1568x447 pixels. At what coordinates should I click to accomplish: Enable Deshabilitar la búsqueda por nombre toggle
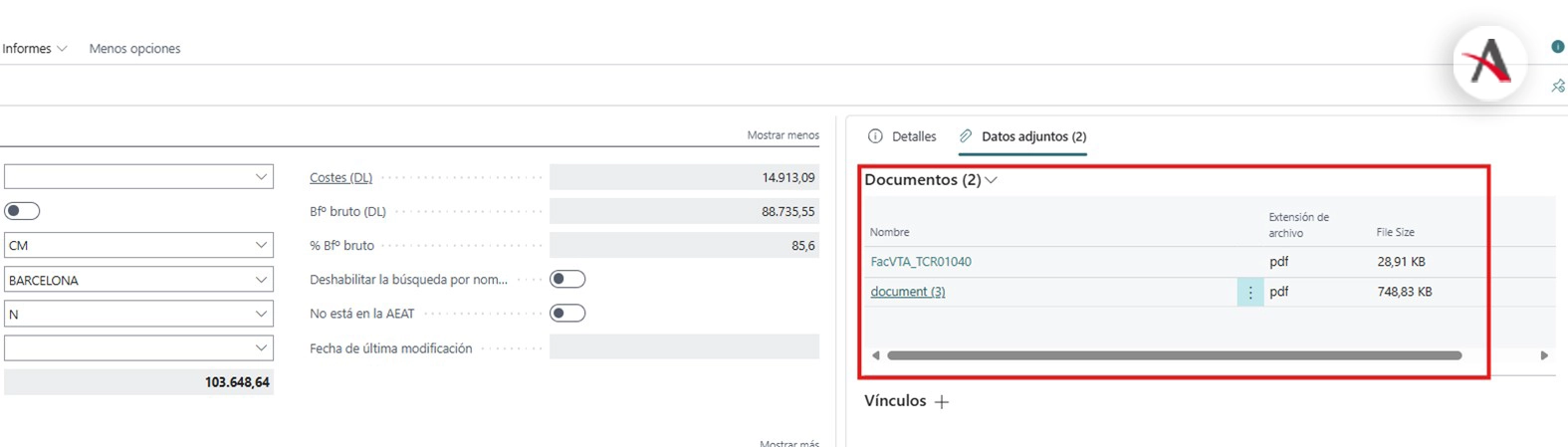coord(567,280)
